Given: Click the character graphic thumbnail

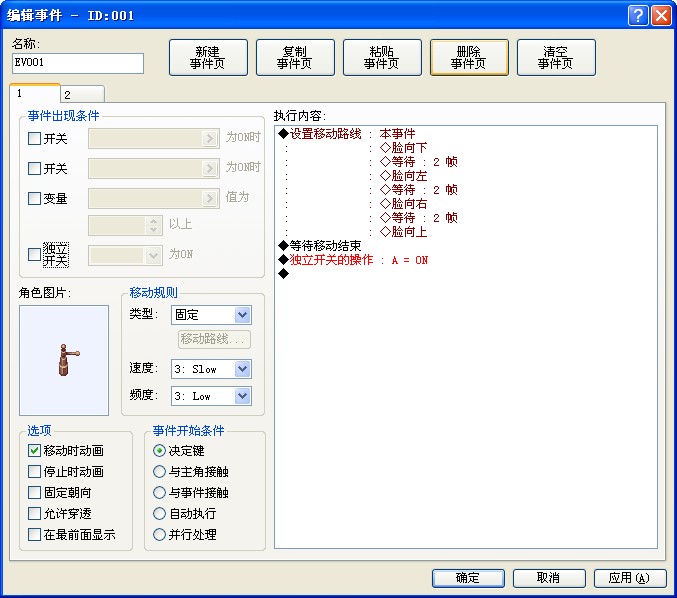Looking at the screenshot, I should 64,361.
